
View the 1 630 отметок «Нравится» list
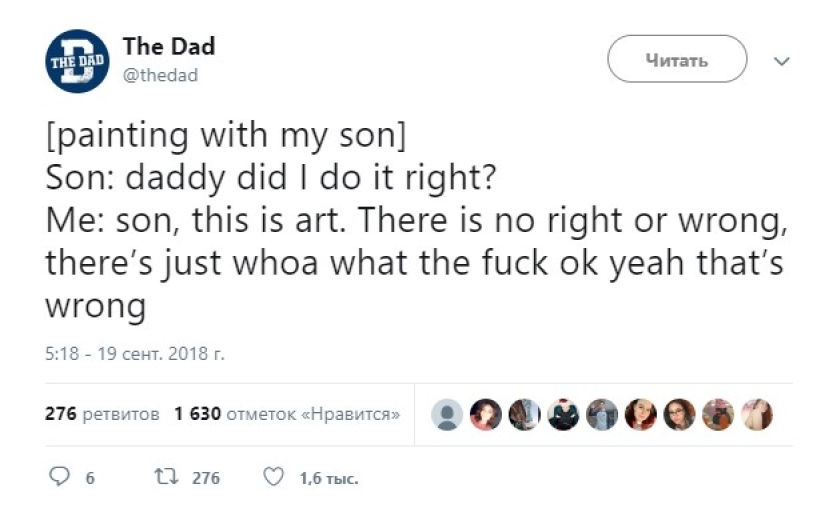pyautogui.click(x=287, y=413)
